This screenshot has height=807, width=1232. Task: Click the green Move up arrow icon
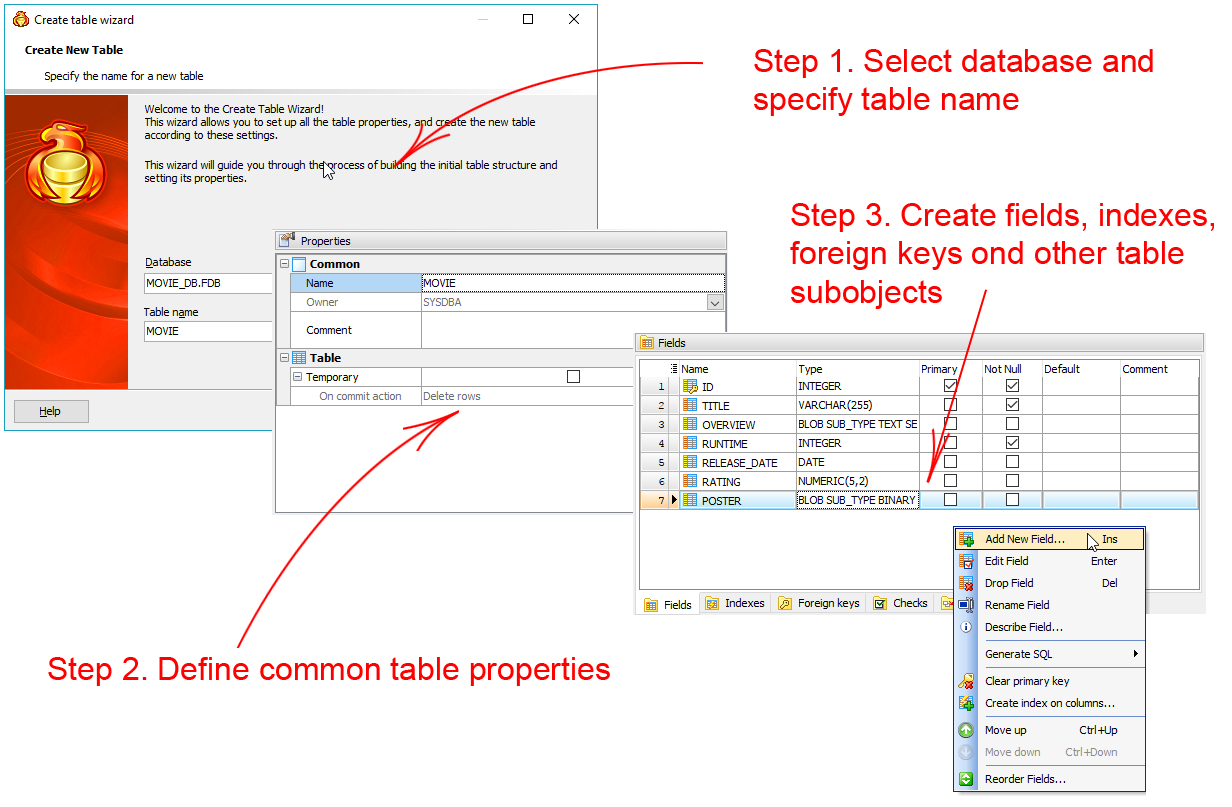pos(966,730)
